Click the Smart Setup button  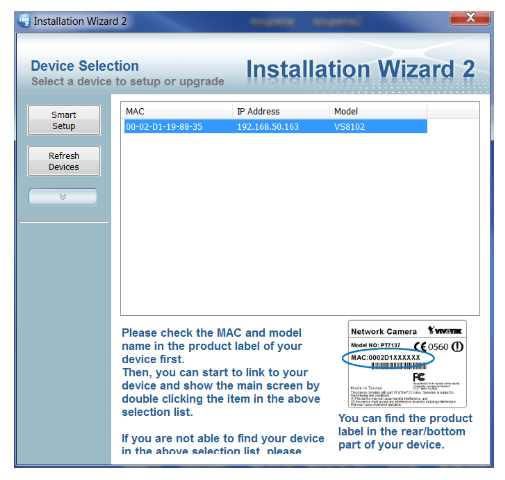pos(64,120)
